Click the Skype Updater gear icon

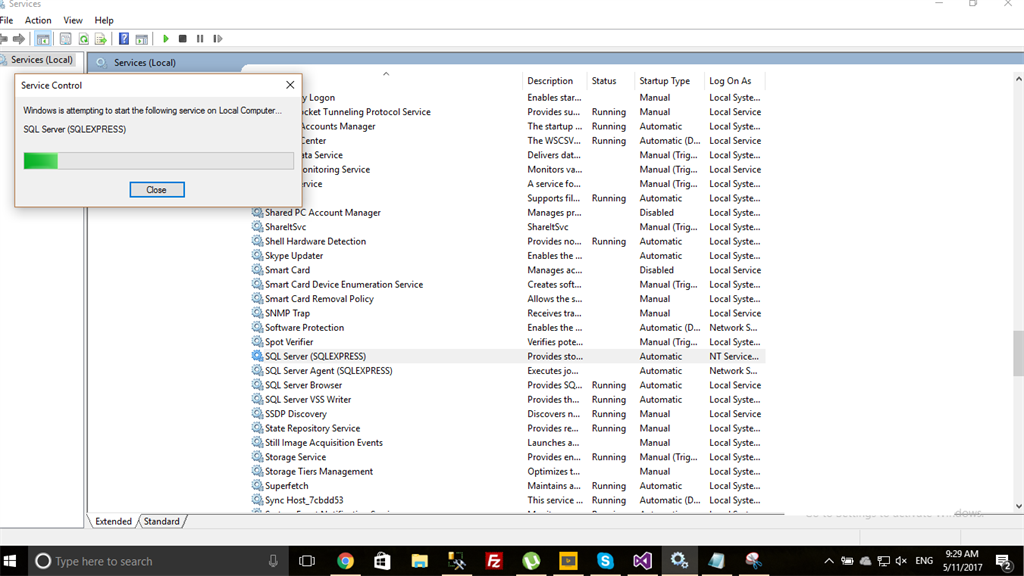pyautogui.click(x=257, y=255)
